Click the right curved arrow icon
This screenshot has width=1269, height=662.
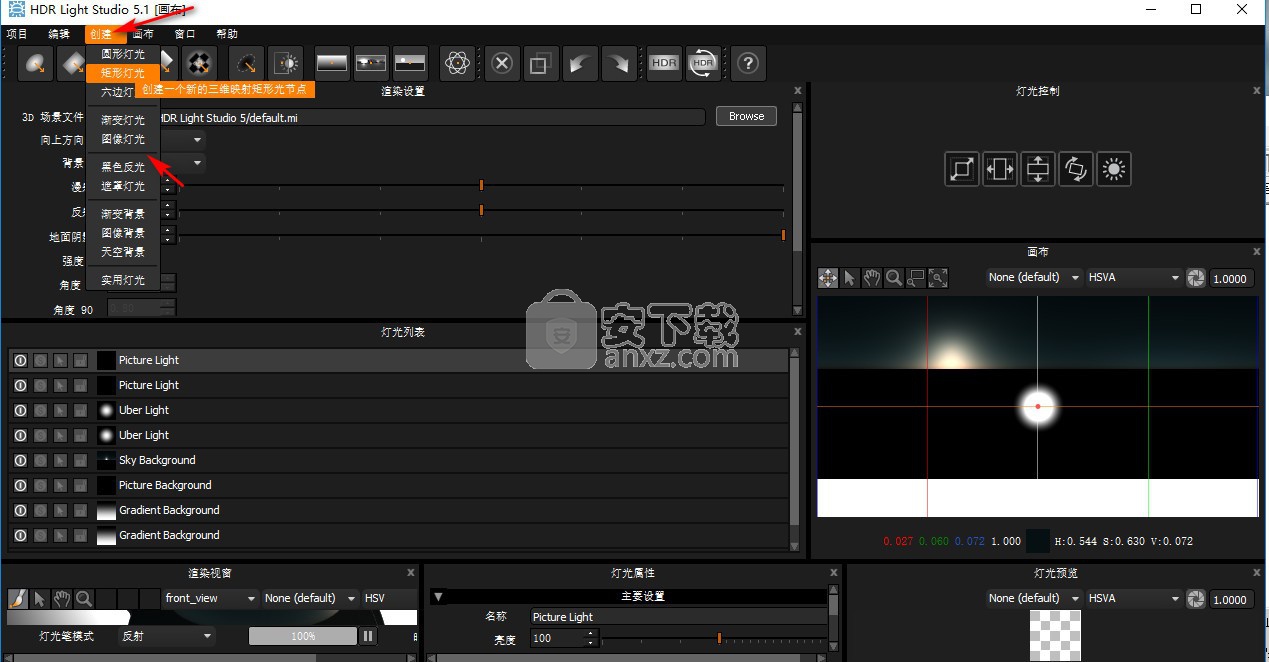619,63
